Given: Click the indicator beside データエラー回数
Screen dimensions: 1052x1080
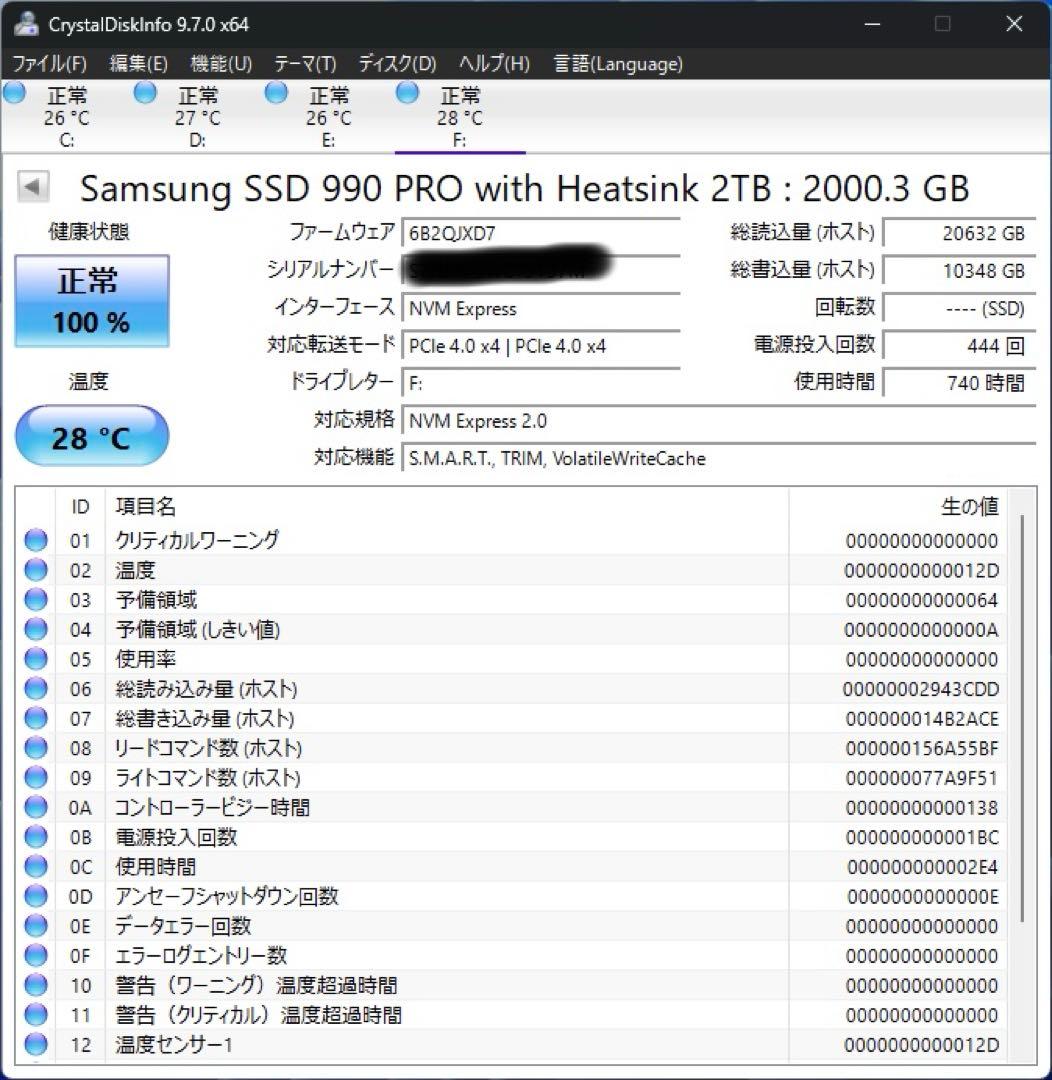Looking at the screenshot, I should [x=35, y=926].
